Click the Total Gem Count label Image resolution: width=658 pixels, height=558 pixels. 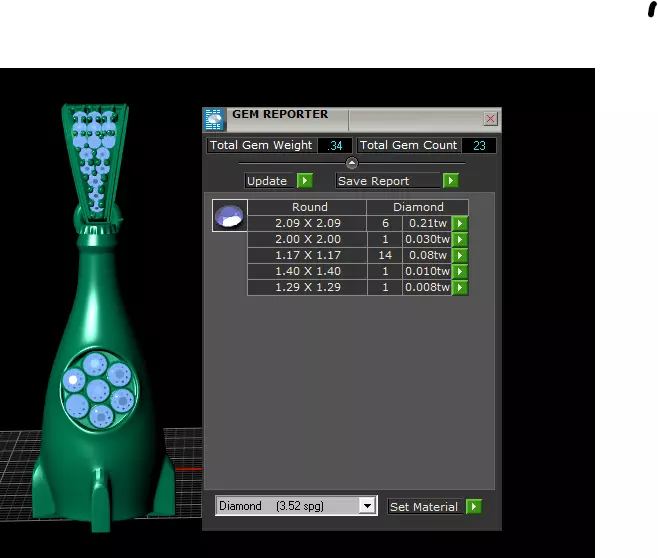[x=408, y=145]
